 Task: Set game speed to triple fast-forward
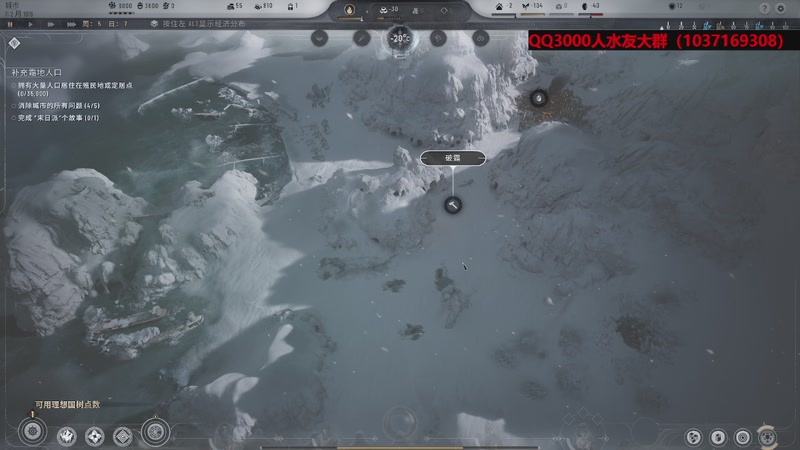[71, 24]
